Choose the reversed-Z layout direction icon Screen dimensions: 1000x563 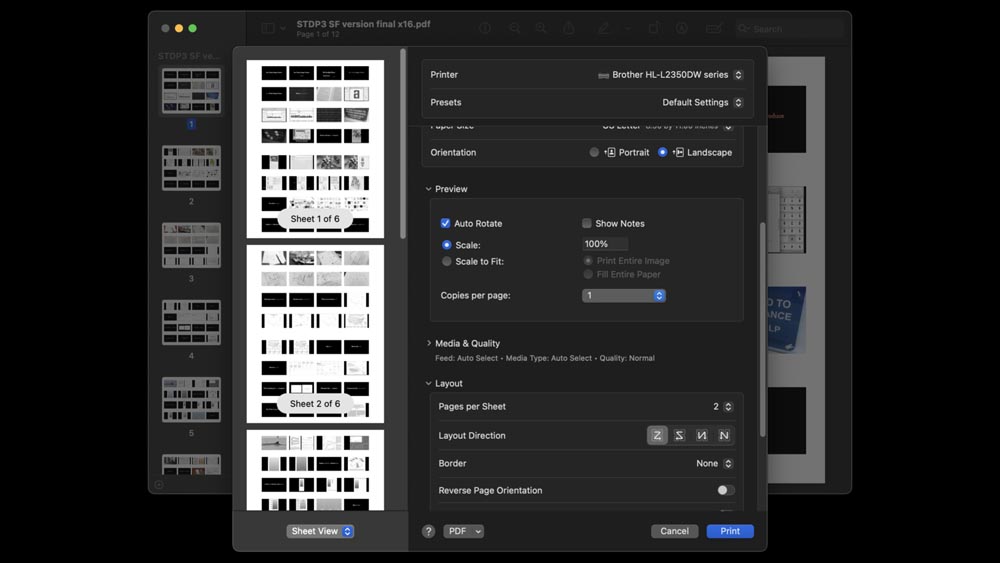click(679, 435)
